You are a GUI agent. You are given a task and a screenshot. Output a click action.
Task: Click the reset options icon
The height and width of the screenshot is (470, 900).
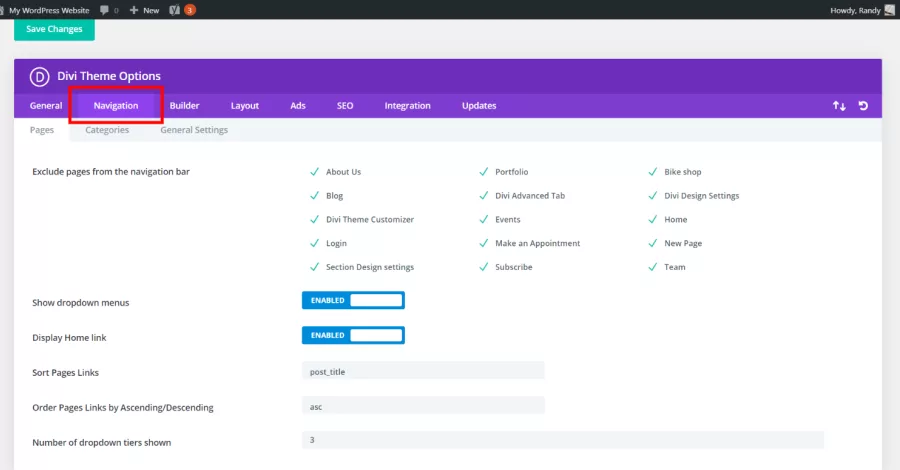[x=863, y=106]
